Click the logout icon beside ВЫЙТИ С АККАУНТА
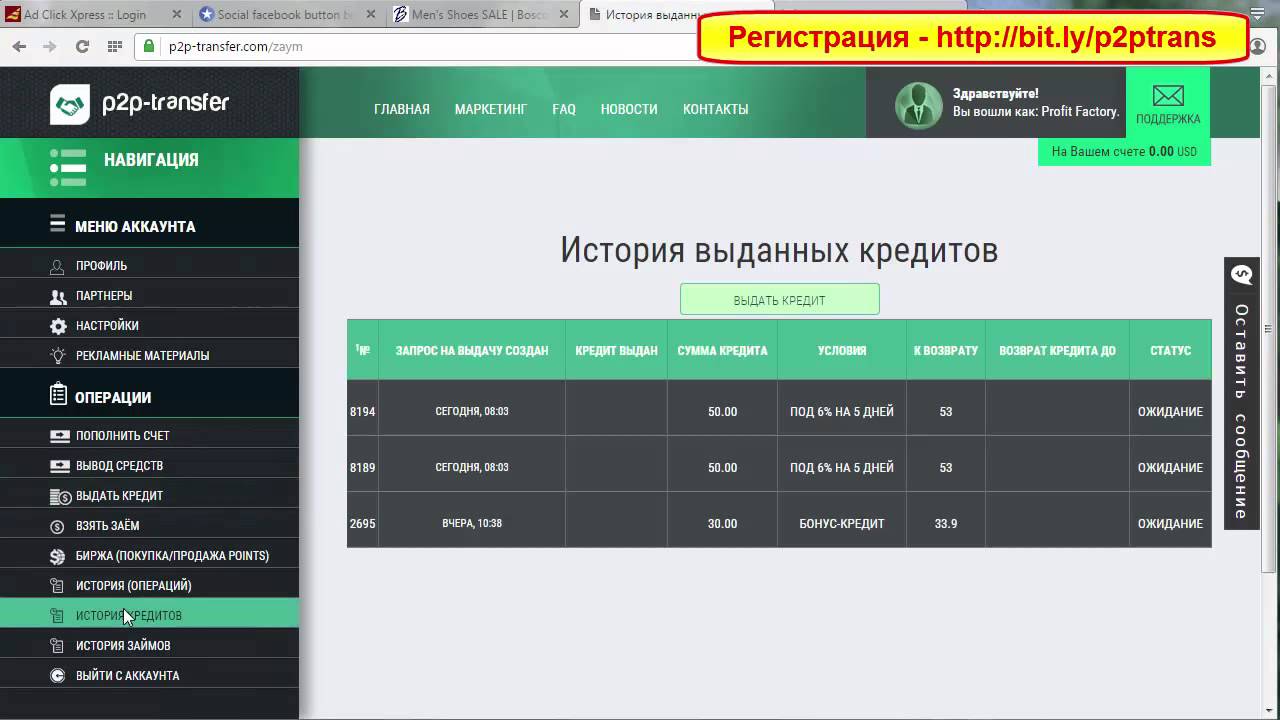Image resolution: width=1280 pixels, height=720 pixels. point(57,676)
